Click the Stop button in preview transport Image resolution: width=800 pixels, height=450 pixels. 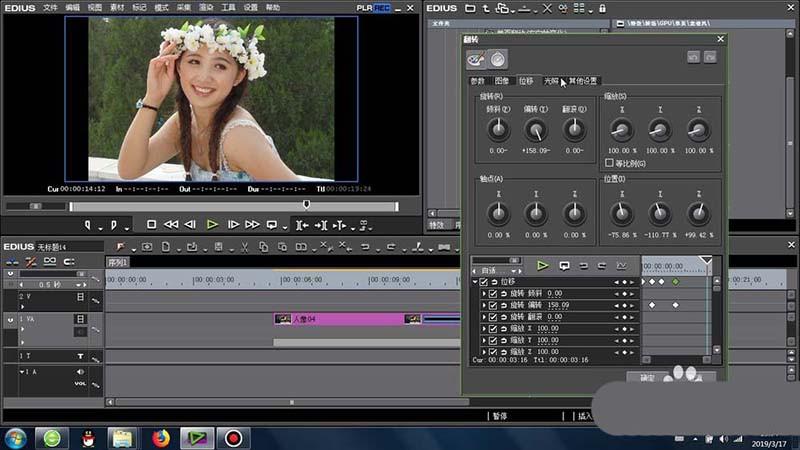coord(152,225)
